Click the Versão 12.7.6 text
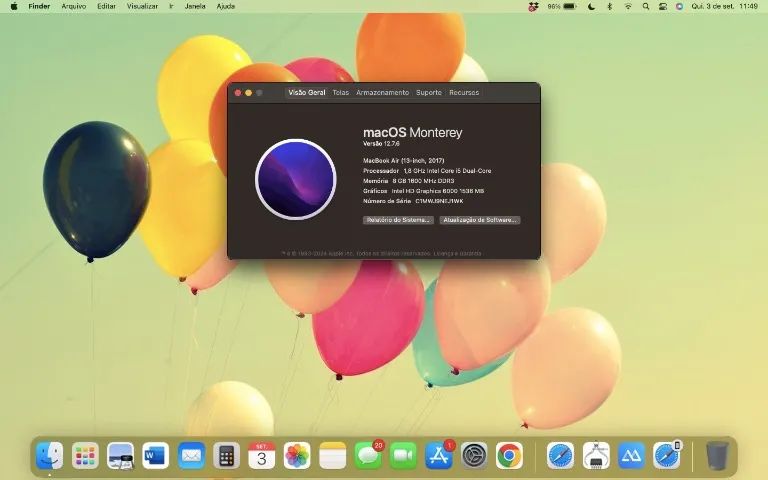 coord(381,144)
